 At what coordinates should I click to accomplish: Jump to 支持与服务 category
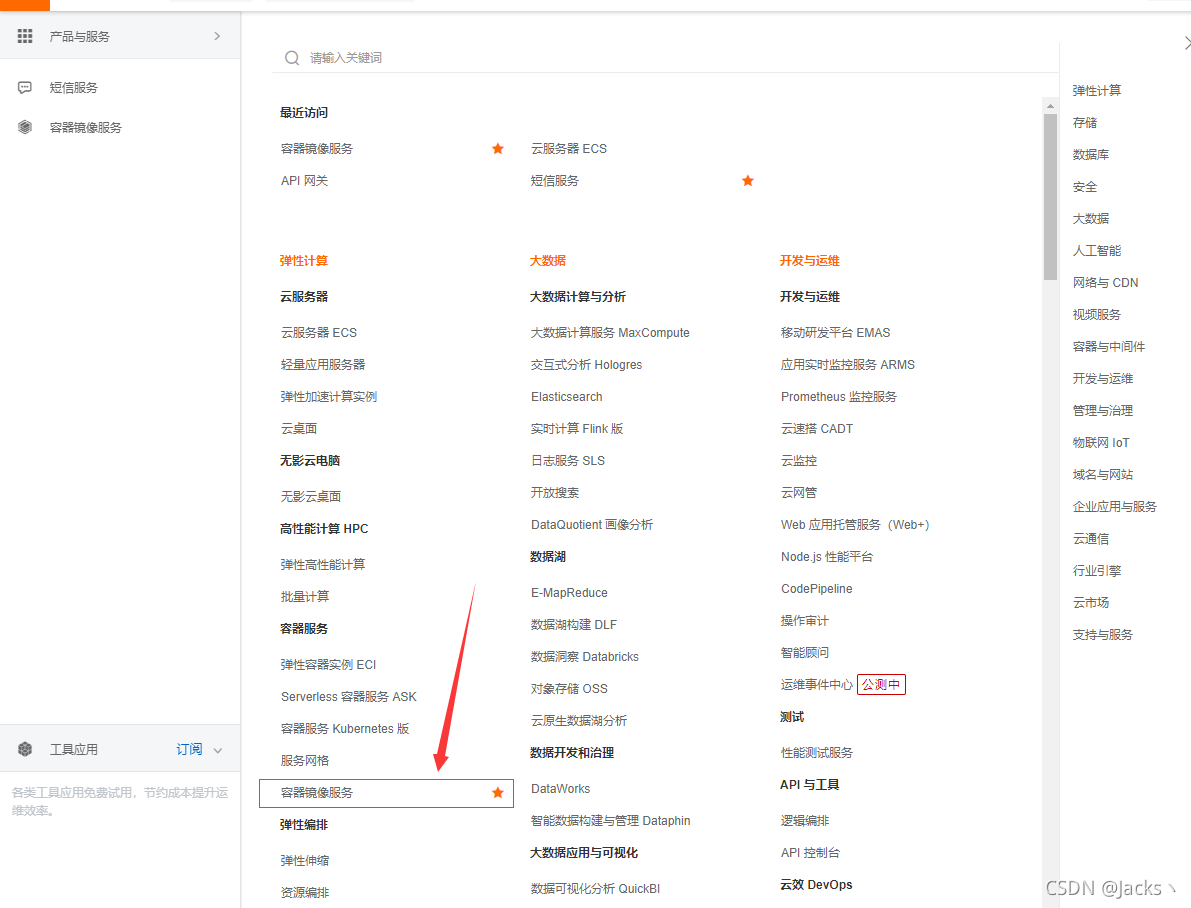[1103, 634]
